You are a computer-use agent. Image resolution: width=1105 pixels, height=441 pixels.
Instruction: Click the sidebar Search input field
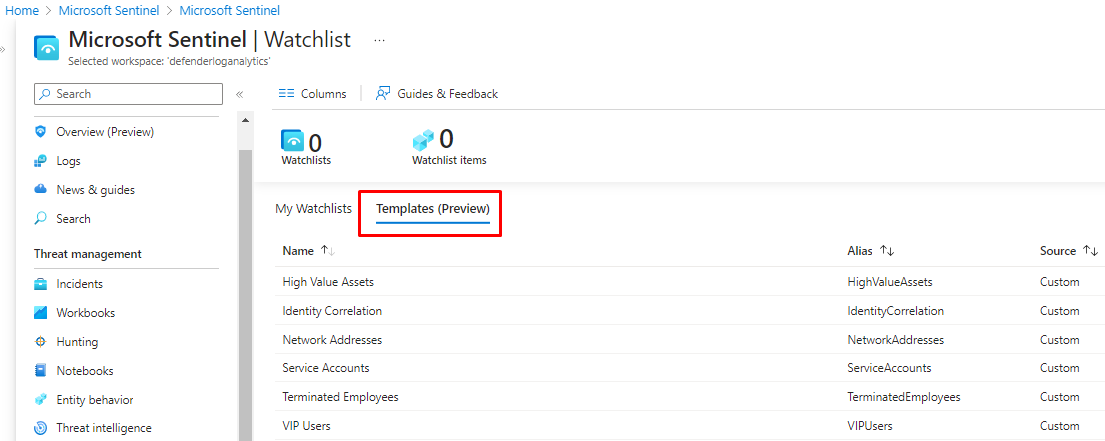[128, 94]
